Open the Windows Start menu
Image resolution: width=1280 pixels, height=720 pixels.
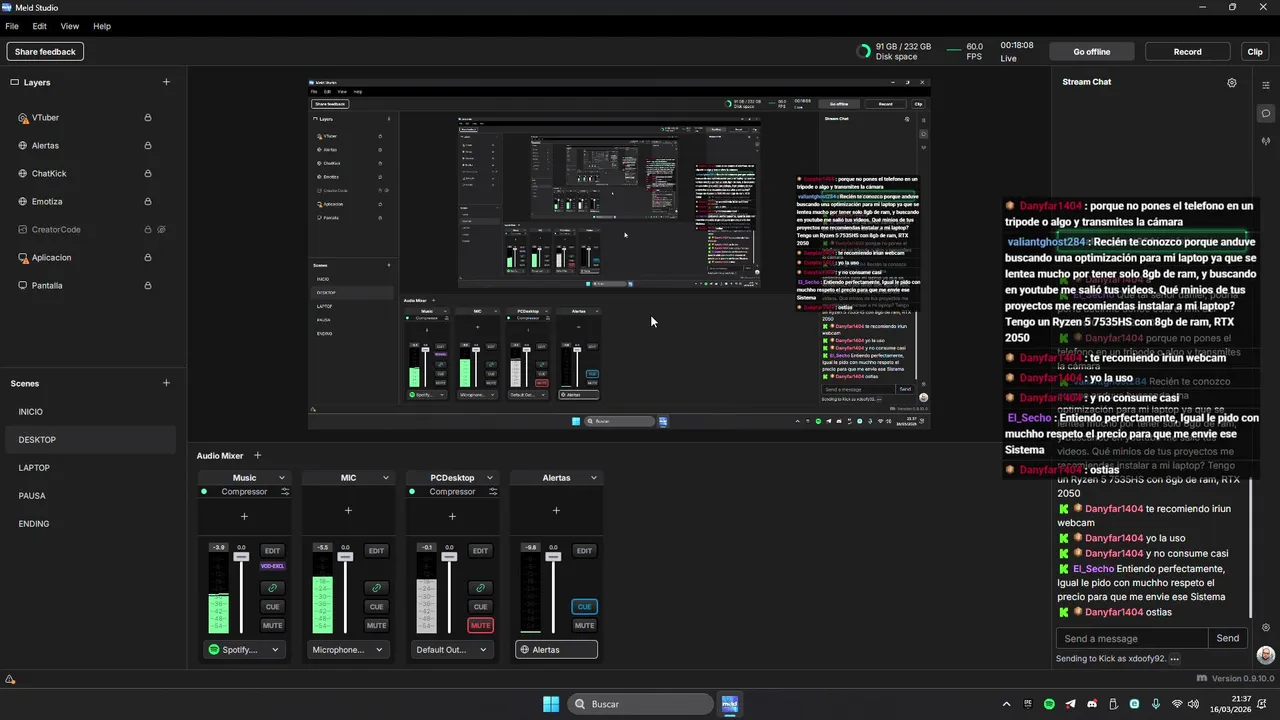pos(551,704)
